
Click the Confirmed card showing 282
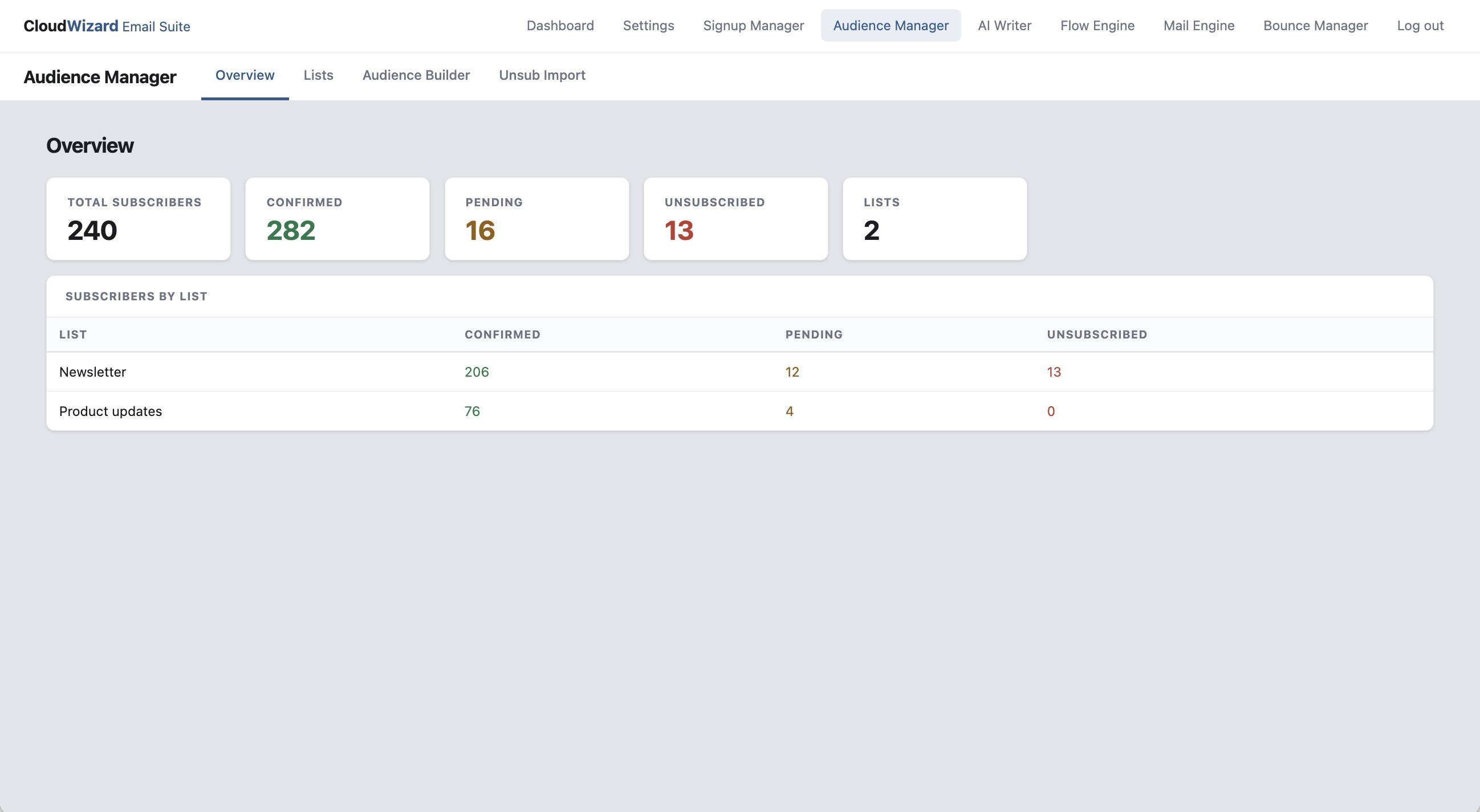tap(338, 219)
